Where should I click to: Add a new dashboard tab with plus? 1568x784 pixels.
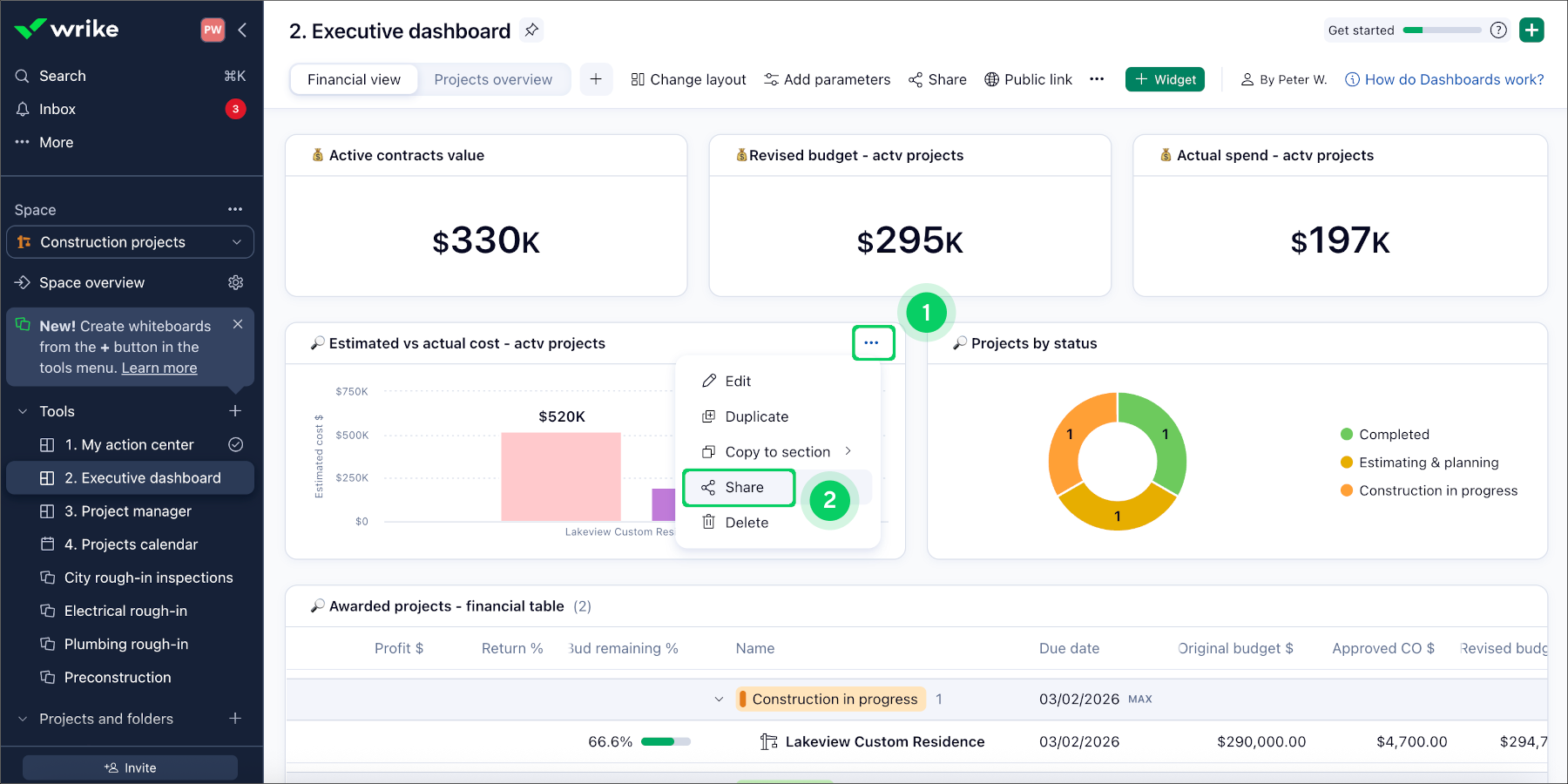pyautogui.click(x=596, y=79)
